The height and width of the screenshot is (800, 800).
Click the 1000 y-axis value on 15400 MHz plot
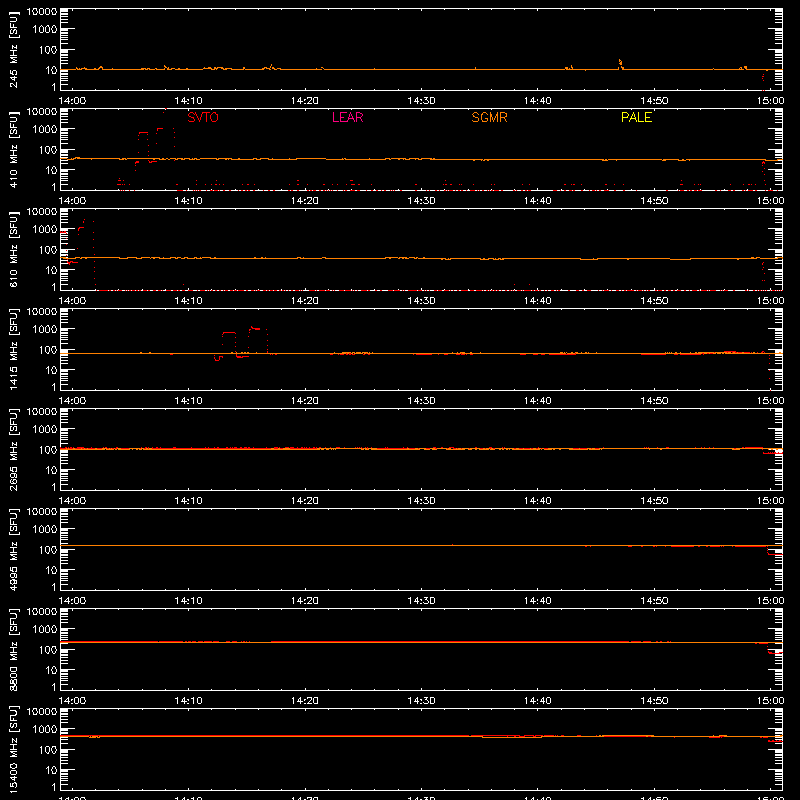(45, 729)
